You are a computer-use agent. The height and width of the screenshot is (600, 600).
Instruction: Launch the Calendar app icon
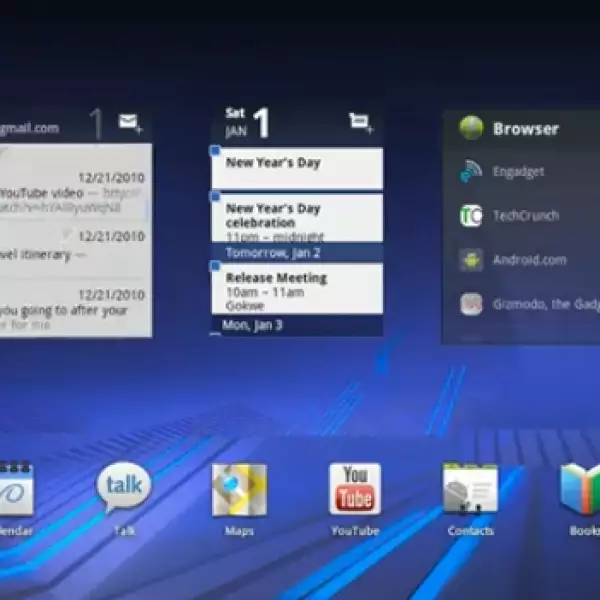[16, 489]
